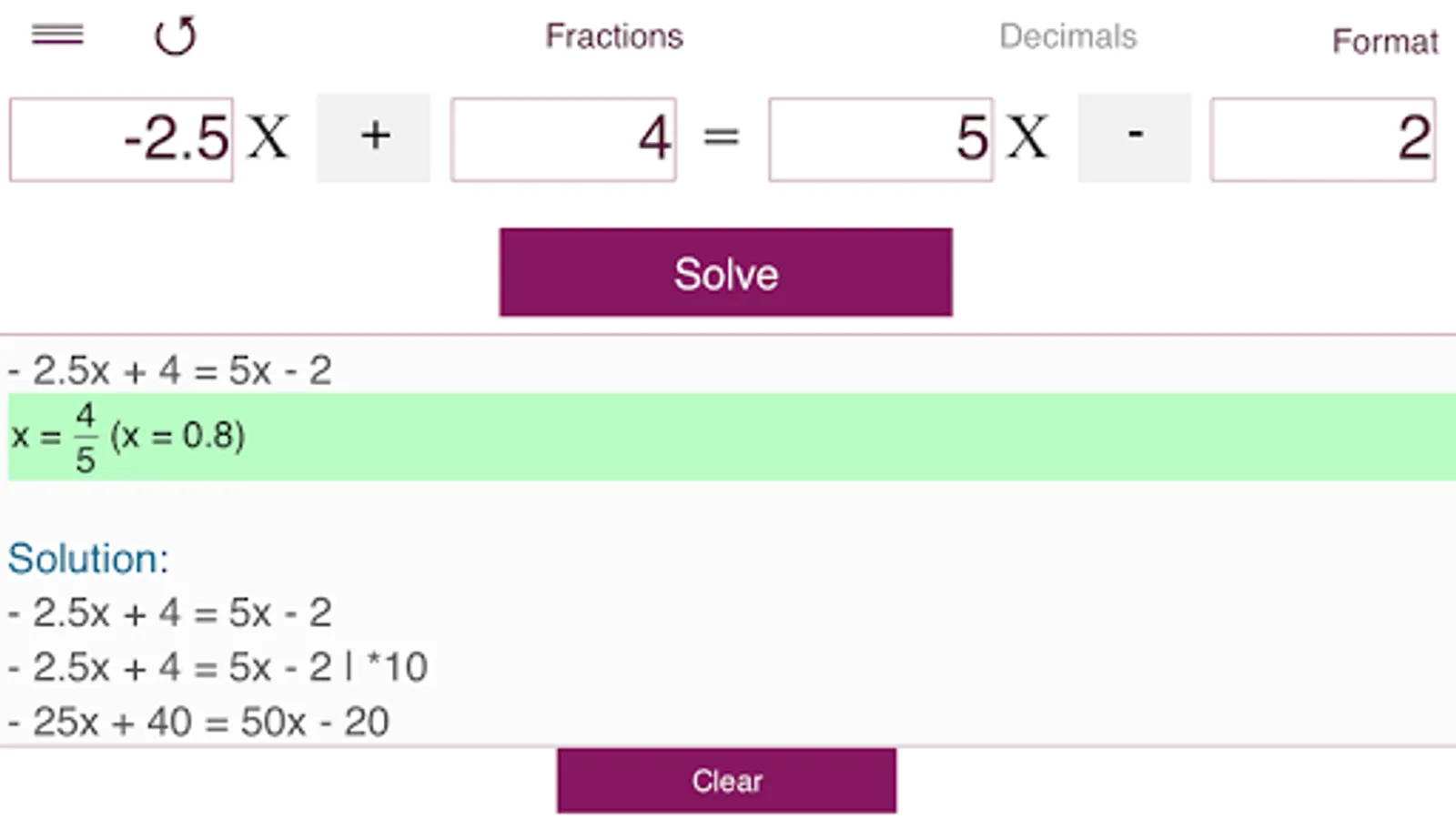
Task: Select the right constant field containing 2
Action: (x=1322, y=139)
